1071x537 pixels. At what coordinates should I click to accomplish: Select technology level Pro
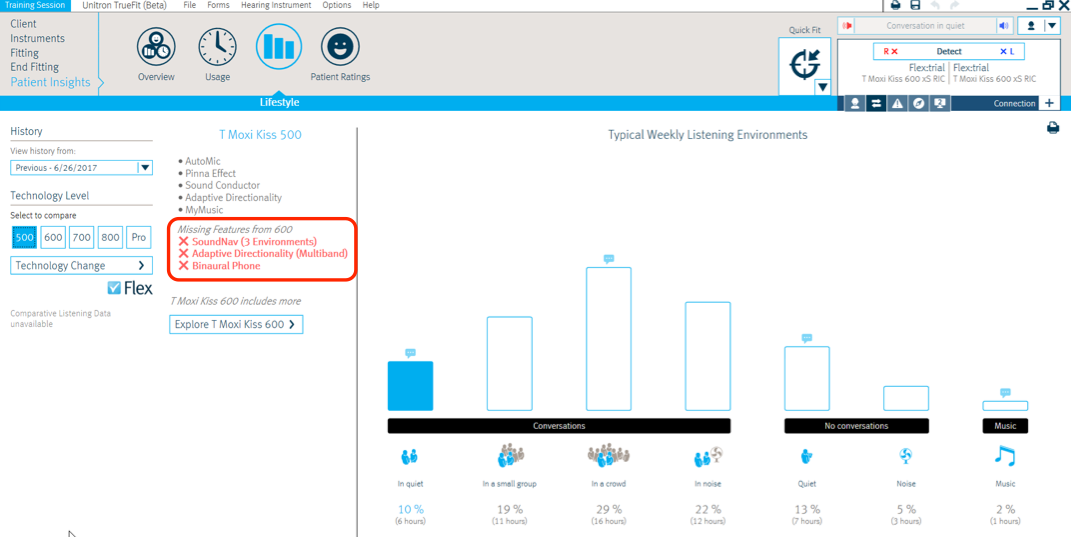139,238
